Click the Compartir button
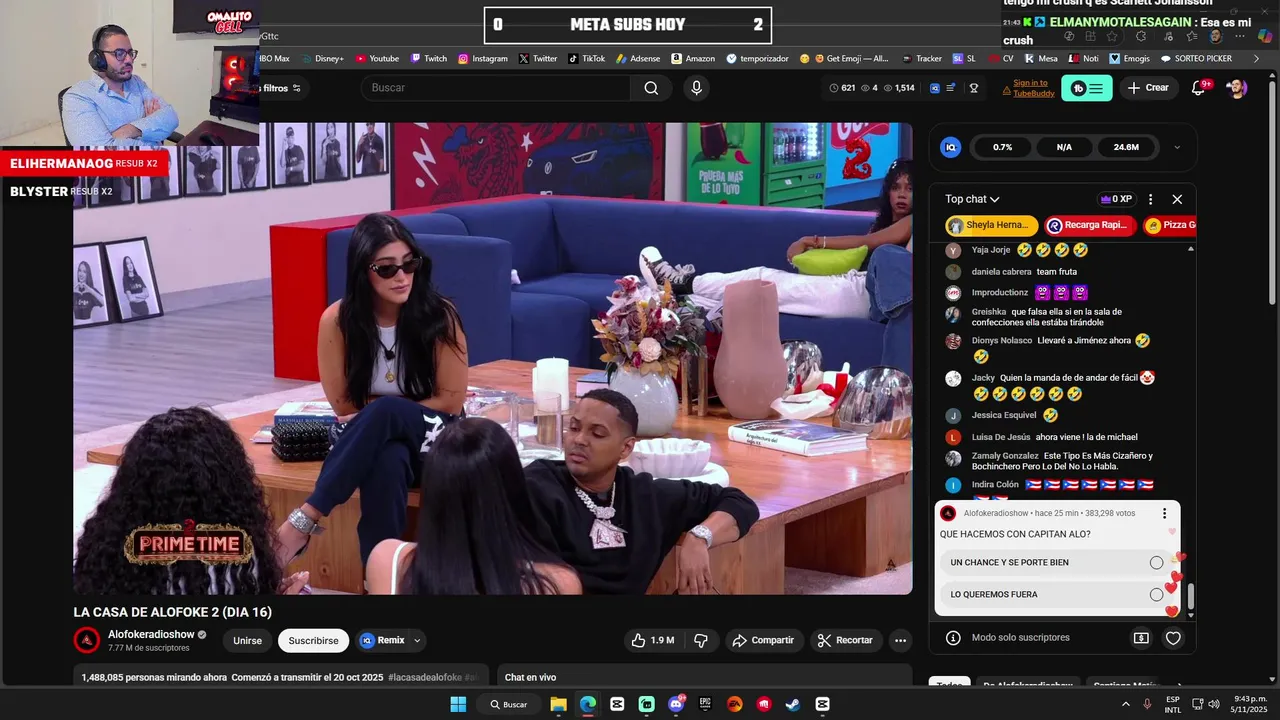The height and width of the screenshot is (720, 1280). point(763,640)
